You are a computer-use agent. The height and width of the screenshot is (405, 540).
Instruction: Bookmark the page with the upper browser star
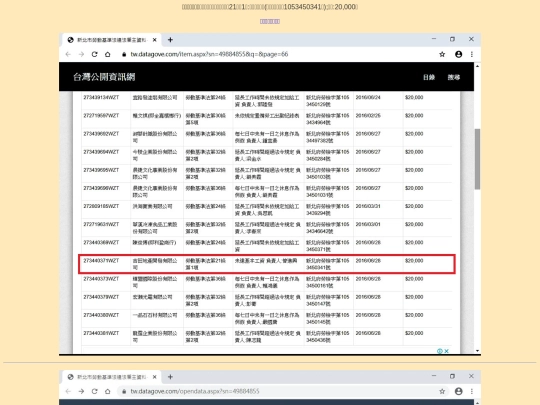(442, 54)
